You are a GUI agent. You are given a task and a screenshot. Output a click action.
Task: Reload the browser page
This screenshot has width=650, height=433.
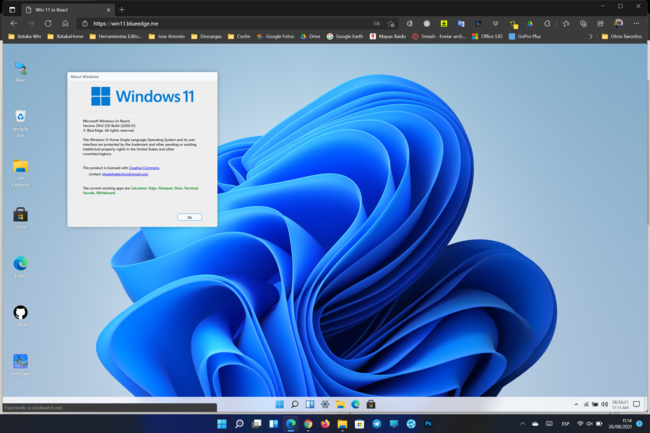coord(48,24)
